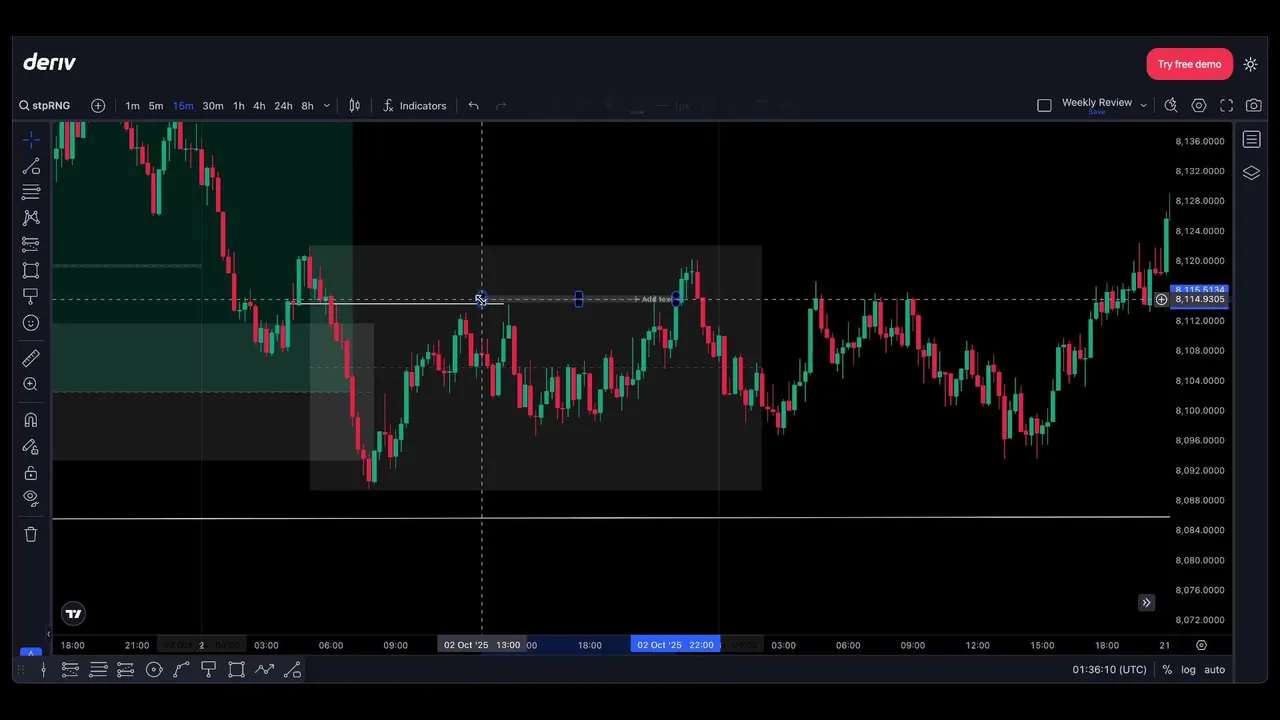Click the scroll to latest bar arrow
1280x720 pixels.
[x=1147, y=603]
